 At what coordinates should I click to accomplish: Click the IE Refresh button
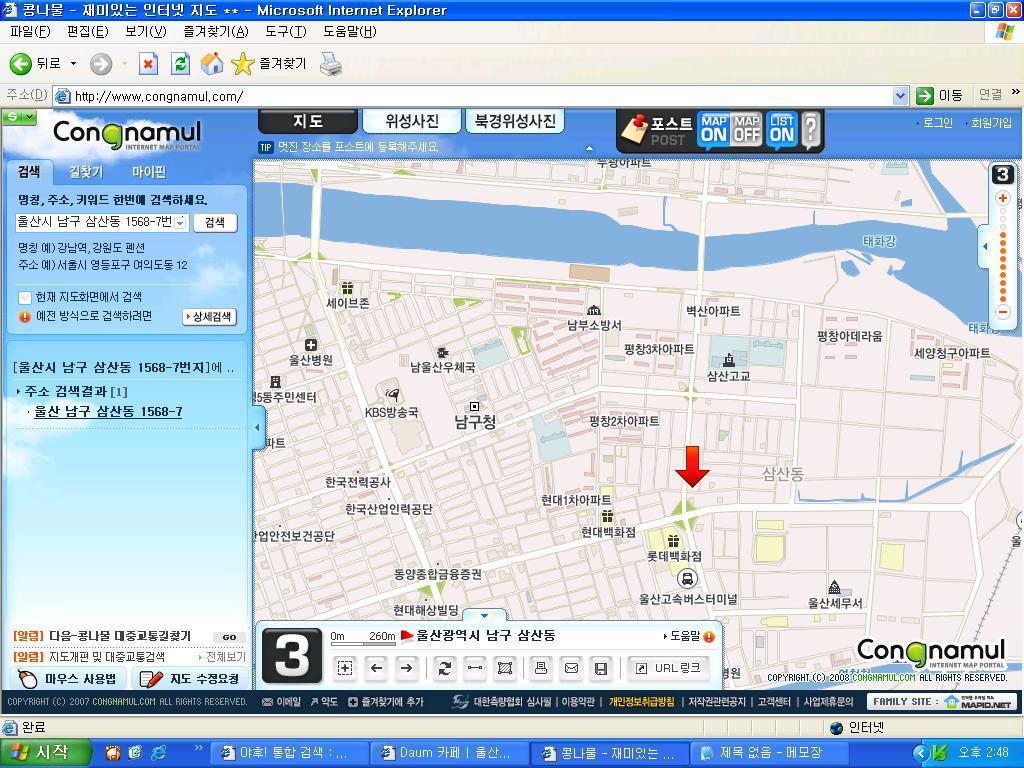pyautogui.click(x=180, y=63)
